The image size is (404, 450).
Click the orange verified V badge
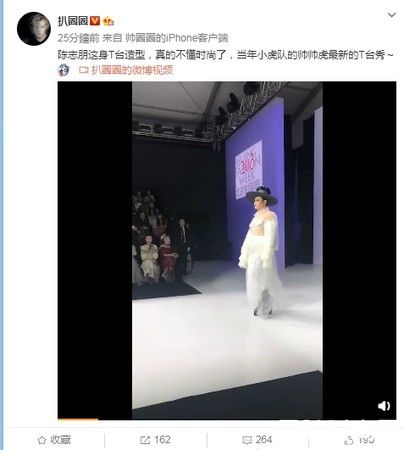coord(95,21)
